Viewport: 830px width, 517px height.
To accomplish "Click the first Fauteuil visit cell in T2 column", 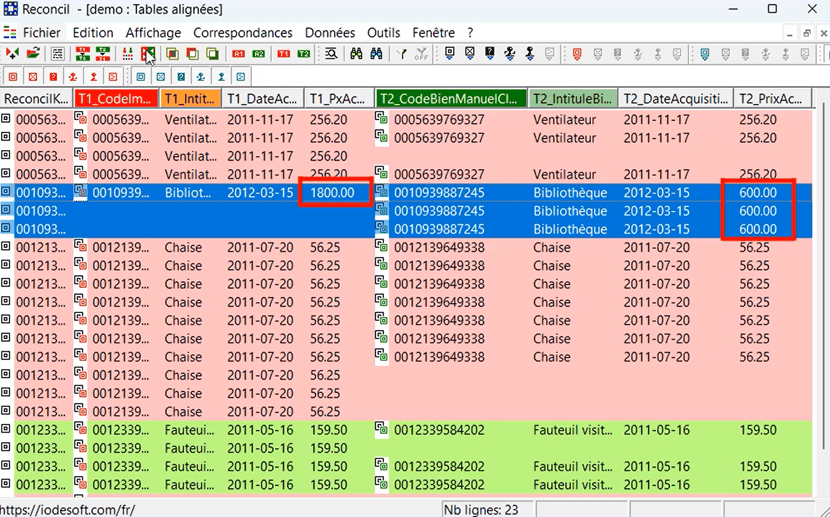I will click(572, 430).
